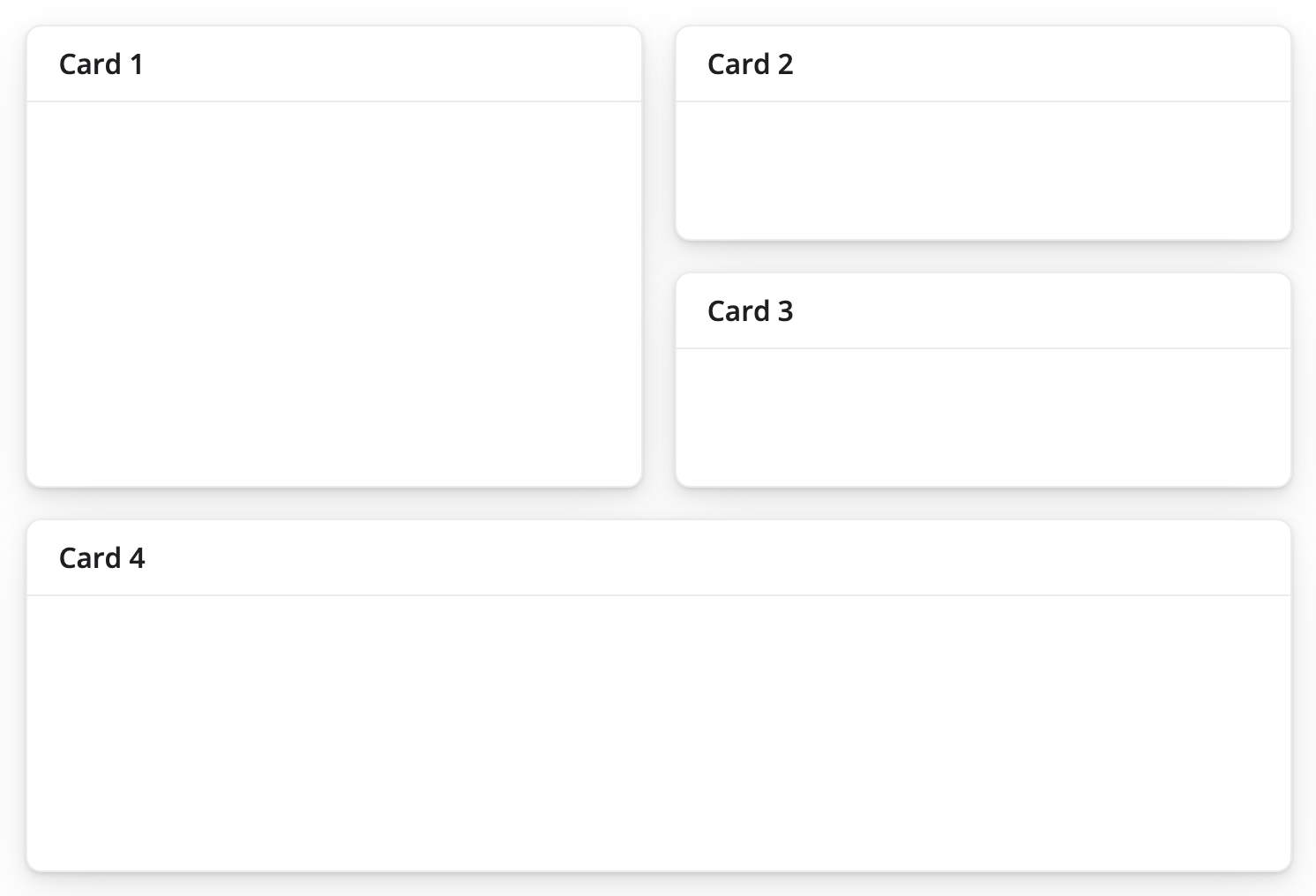Click the Card 2 header title
The image size is (1316, 896).
click(751, 63)
